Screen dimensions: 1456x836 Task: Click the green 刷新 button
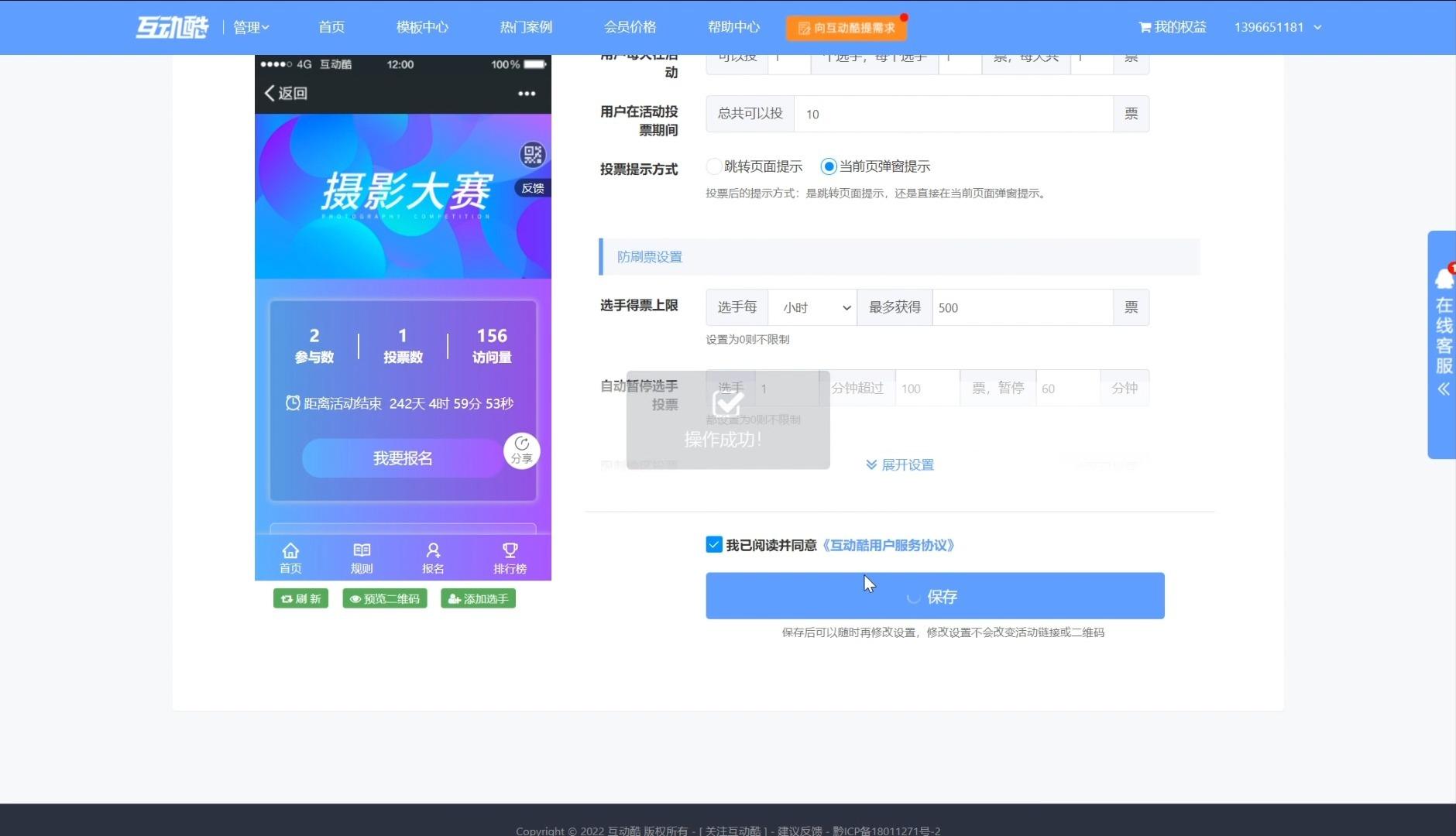coord(300,598)
